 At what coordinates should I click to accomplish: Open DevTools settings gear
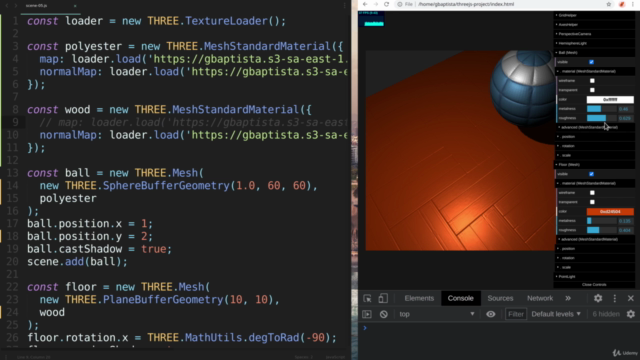(598, 298)
